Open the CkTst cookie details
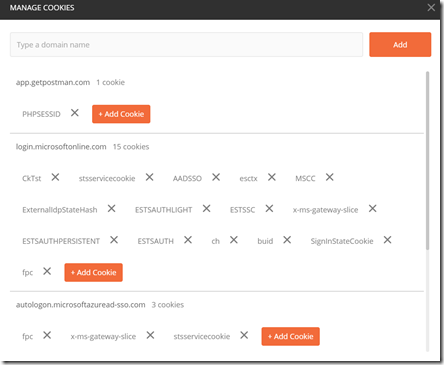The width and height of the screenshot is (444, 365). pos(32,179)
